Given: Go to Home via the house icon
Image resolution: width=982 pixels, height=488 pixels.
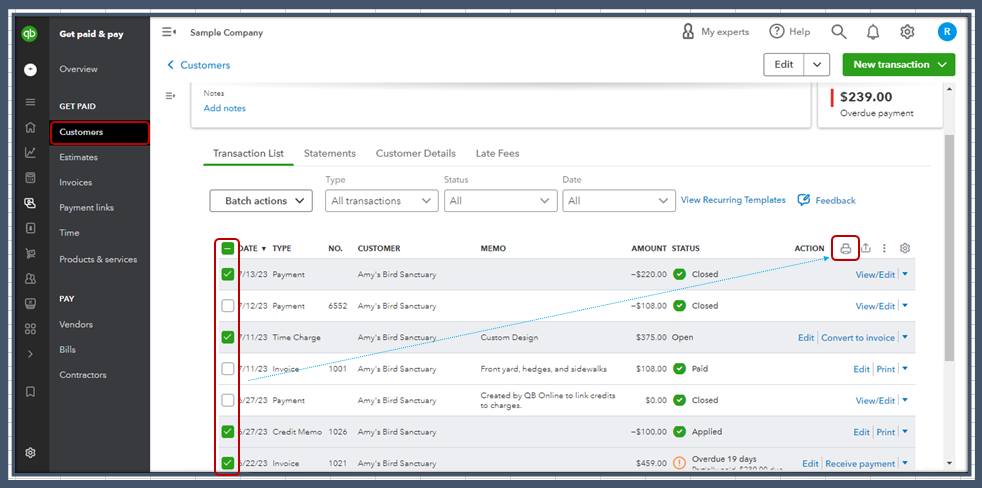Looking at the screenshot, I should point(30,128).
